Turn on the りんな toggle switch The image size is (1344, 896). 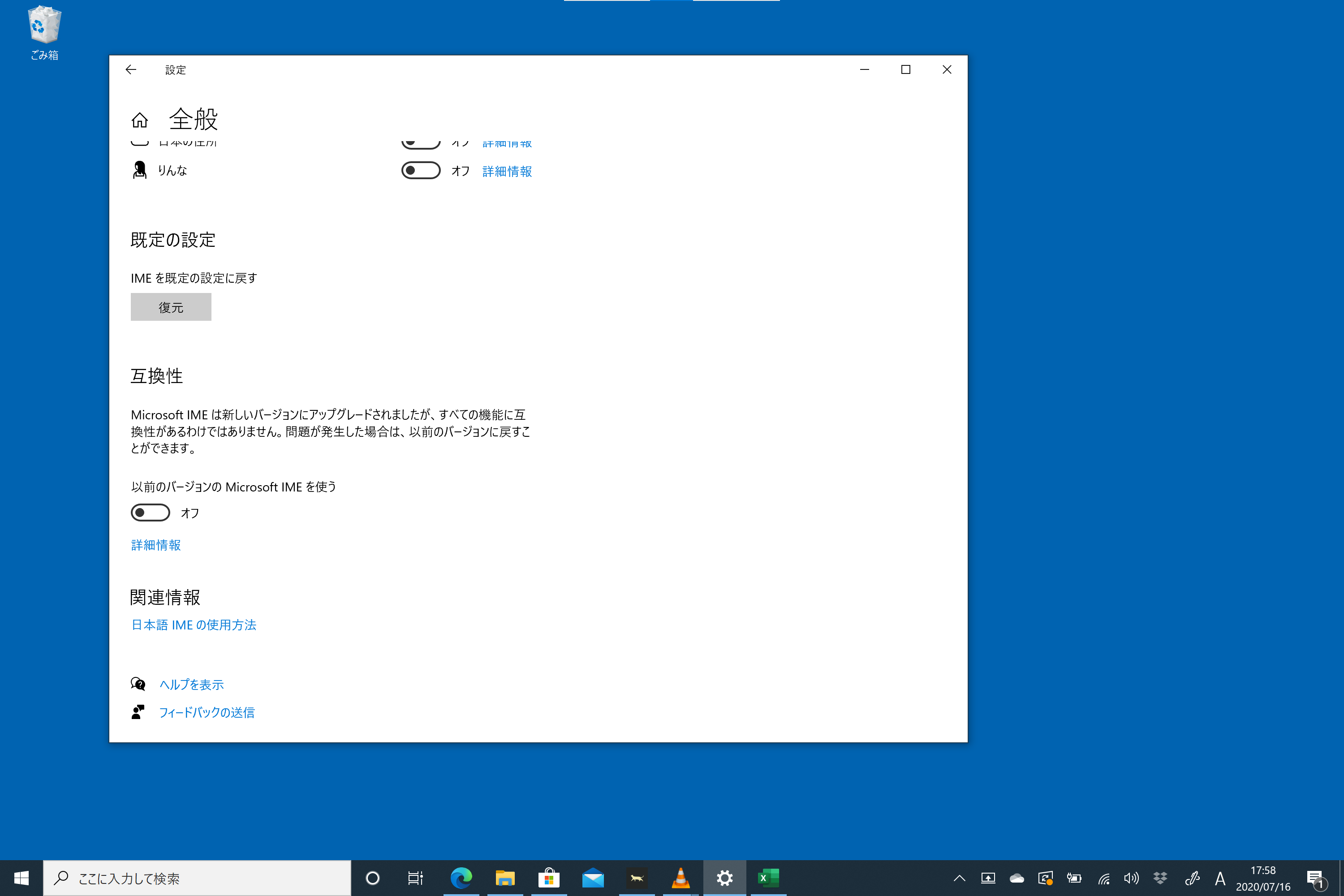421,170
